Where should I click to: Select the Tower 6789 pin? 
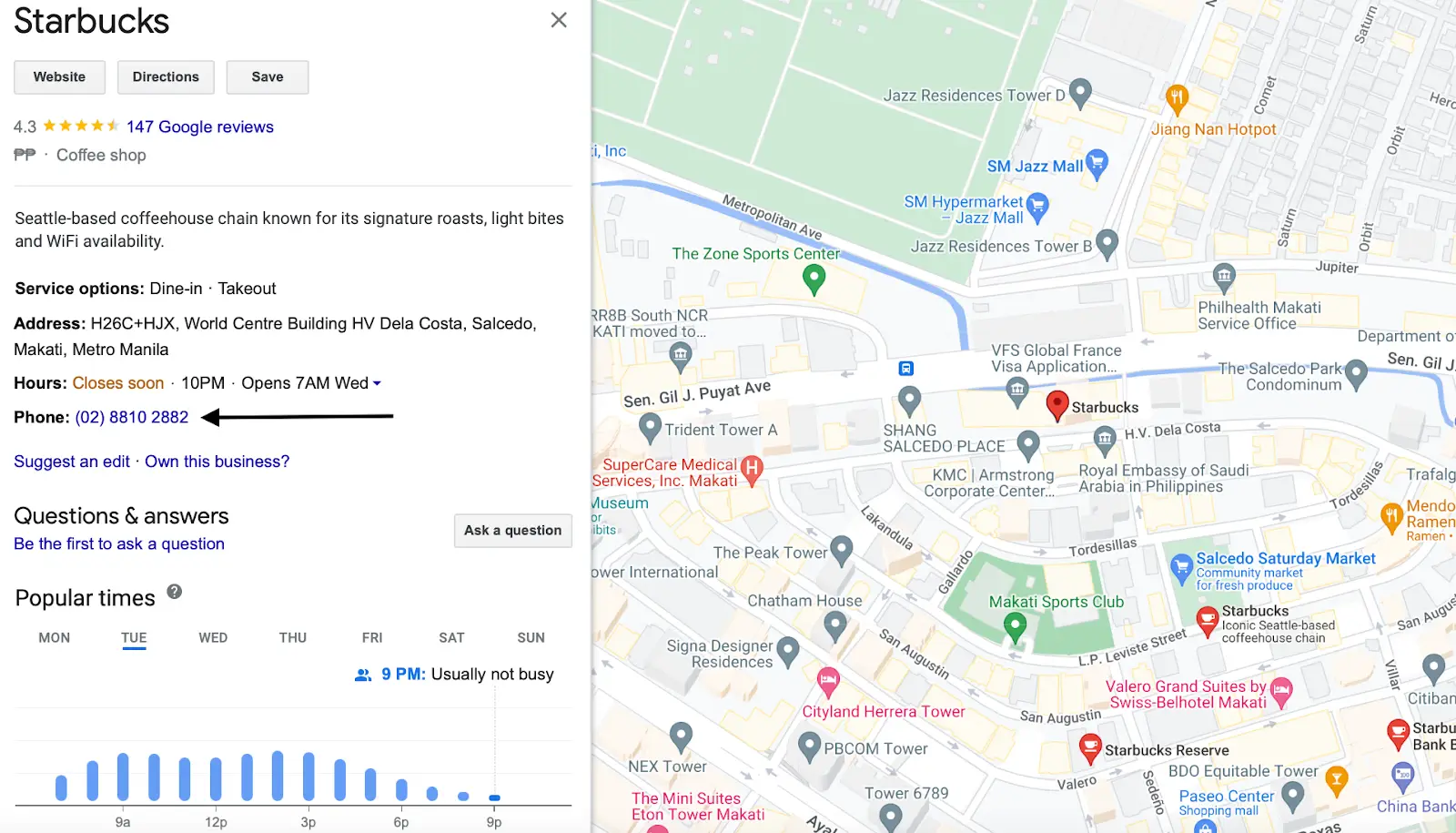tap(890, 817)
